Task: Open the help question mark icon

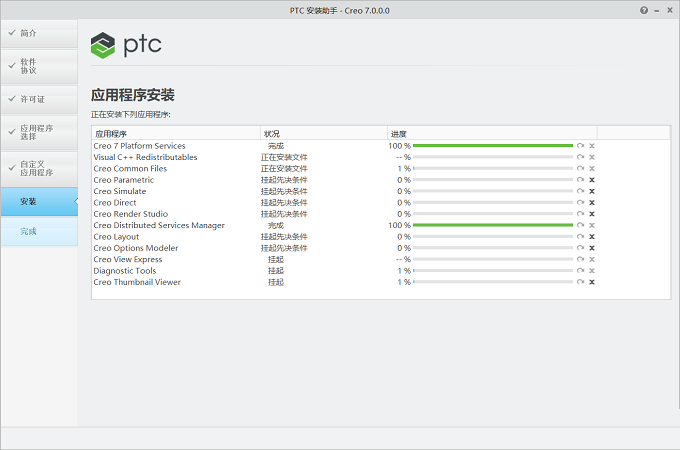Action: pyautogui.click(x=644, y=10)
